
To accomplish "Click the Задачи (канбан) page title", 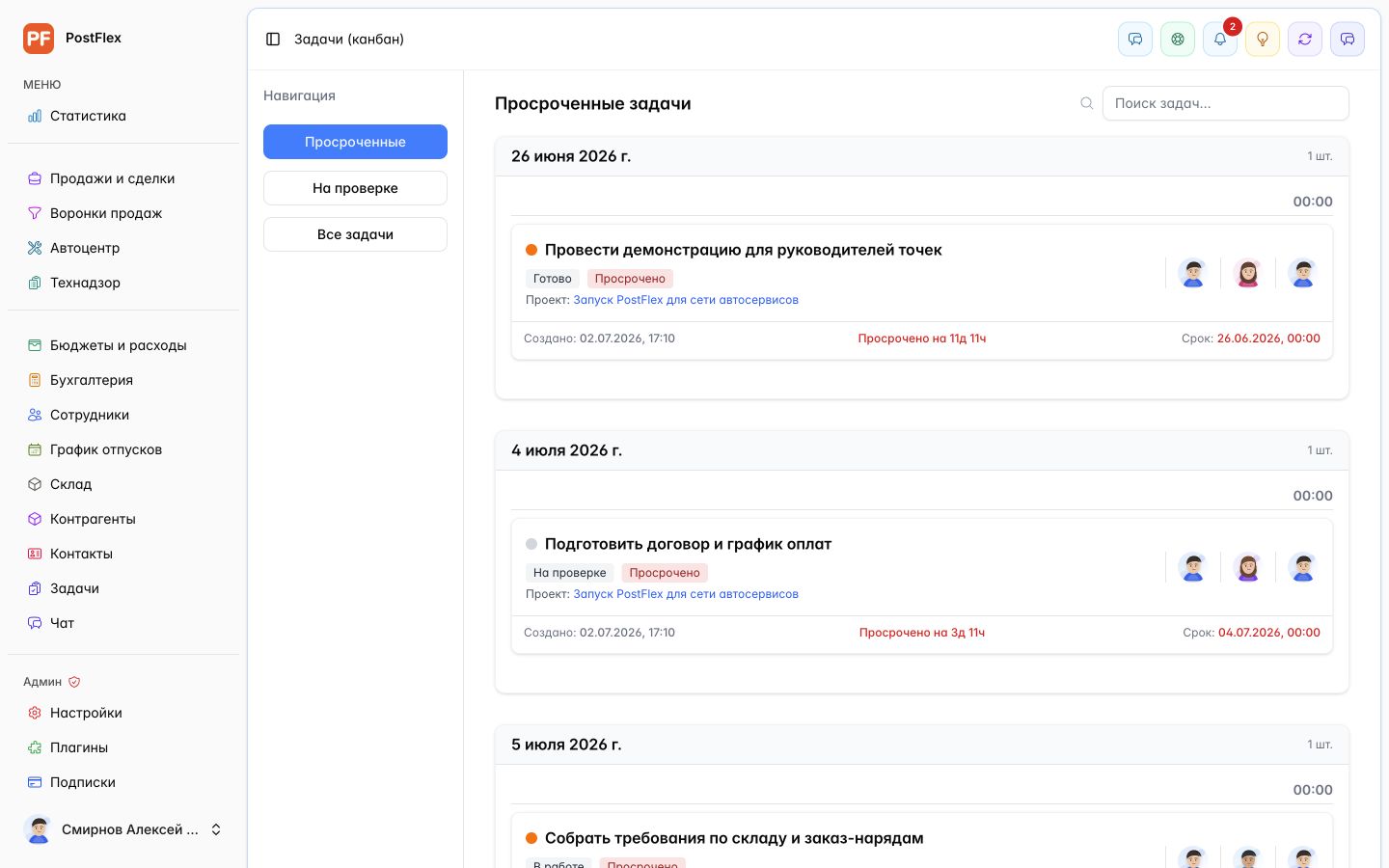I will 349,40.
